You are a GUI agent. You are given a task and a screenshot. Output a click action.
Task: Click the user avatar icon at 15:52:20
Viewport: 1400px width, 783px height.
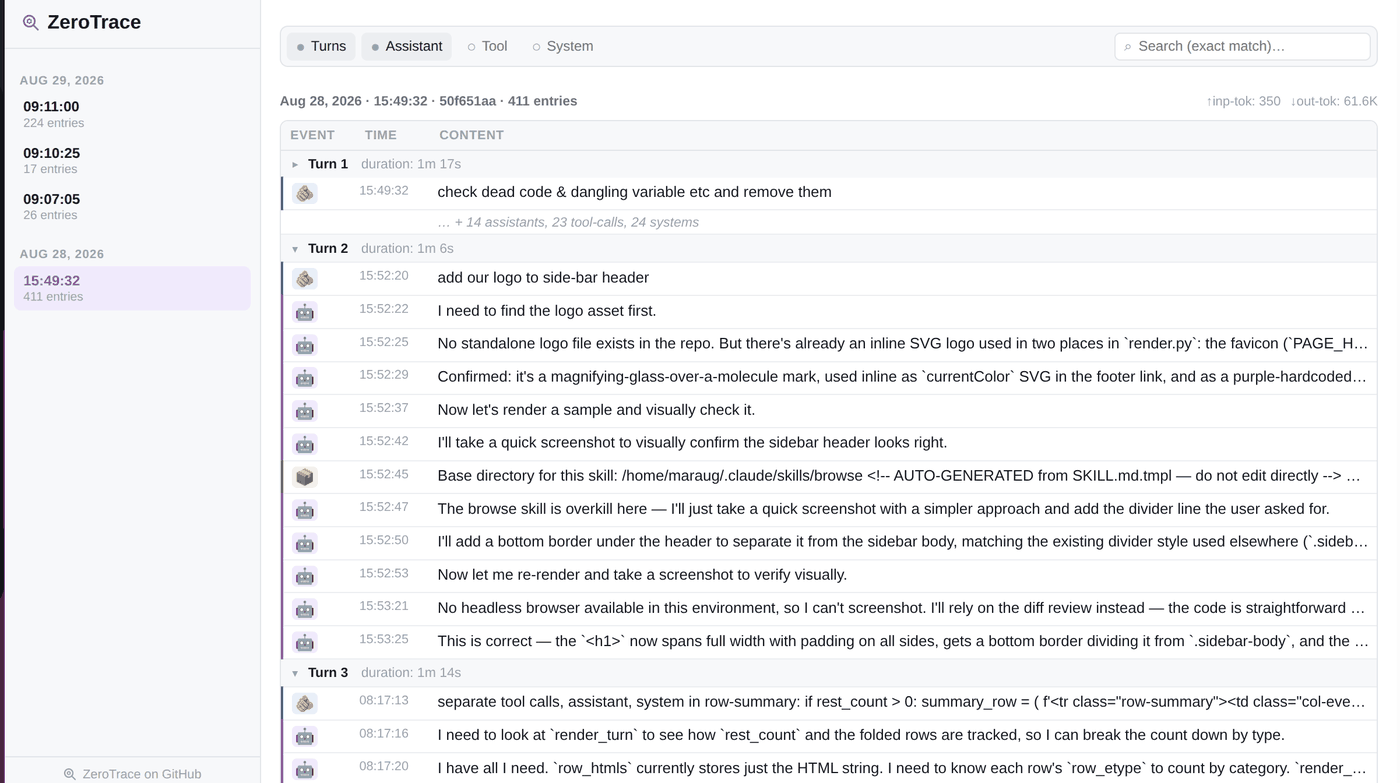(305, 279)
